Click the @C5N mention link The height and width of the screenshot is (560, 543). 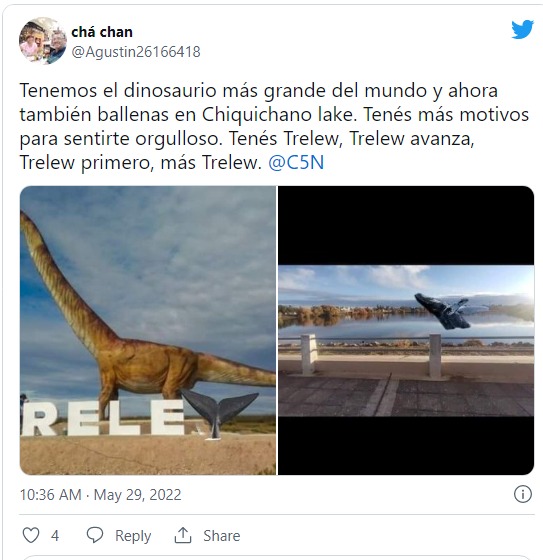[x=296, y=162]
